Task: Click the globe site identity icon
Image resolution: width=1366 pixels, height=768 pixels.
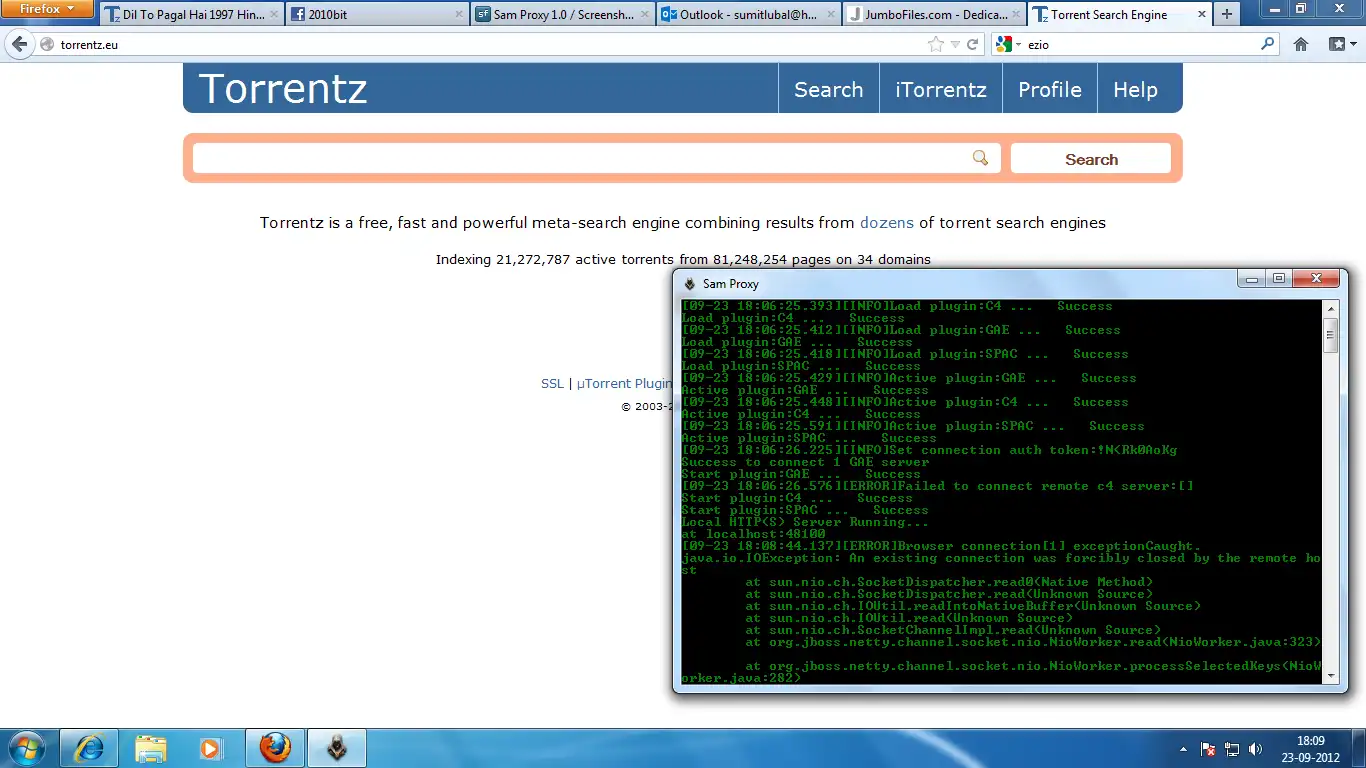Action: [x=46, y=45]
